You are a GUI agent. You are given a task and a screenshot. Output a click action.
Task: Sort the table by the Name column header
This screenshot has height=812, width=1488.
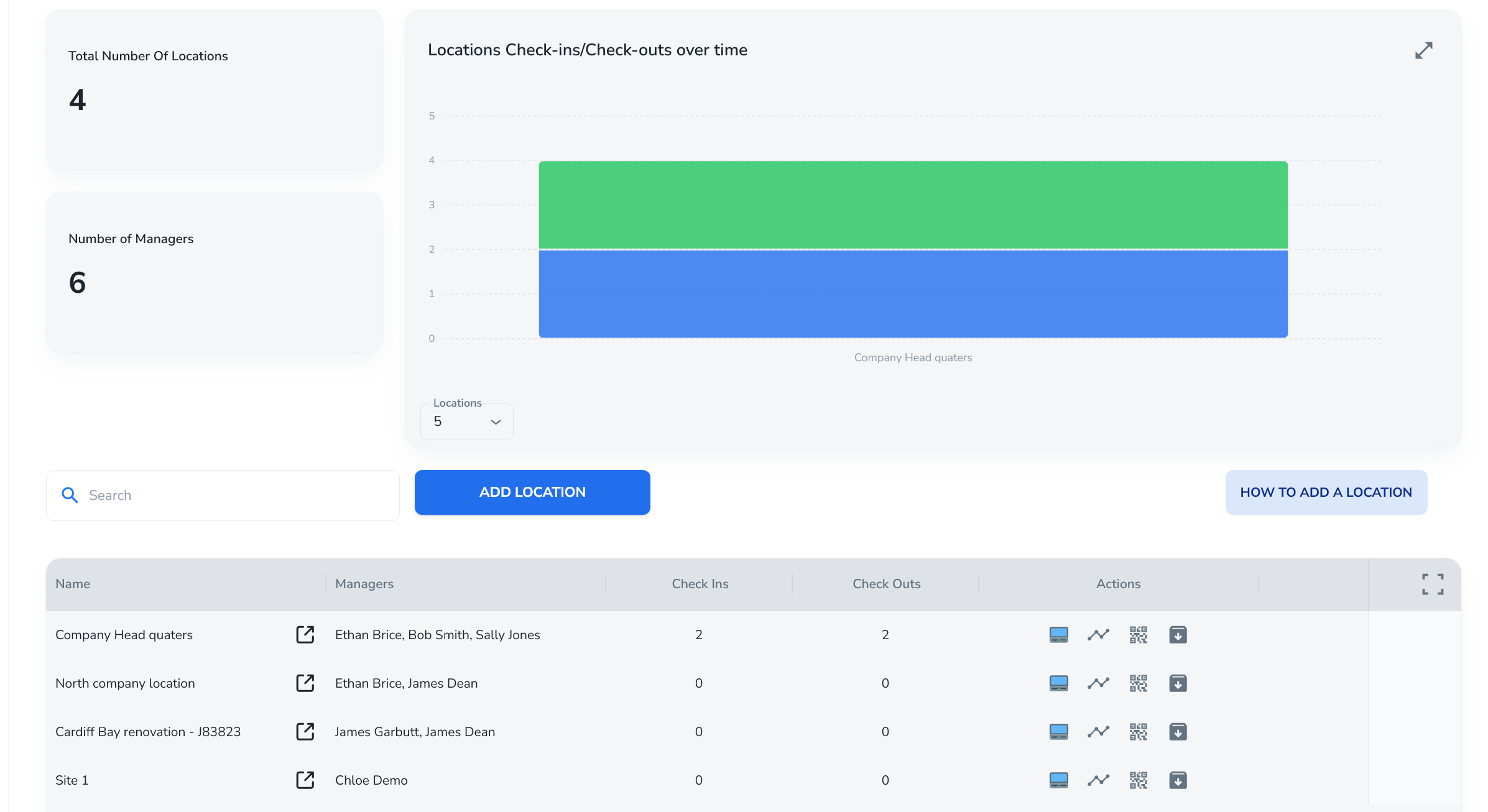click(73, 584)
